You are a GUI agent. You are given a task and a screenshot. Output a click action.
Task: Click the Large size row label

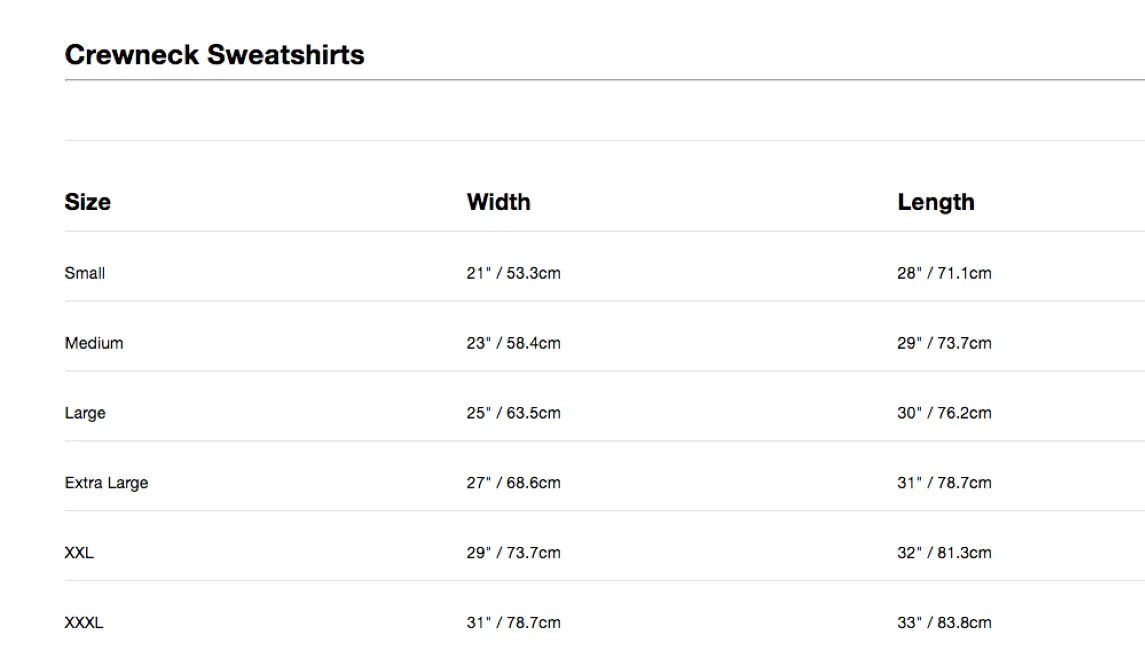[85, 413]
